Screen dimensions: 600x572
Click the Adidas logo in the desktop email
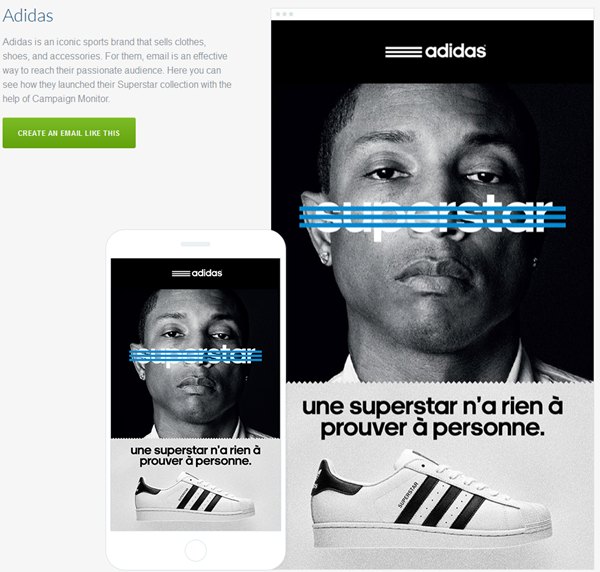[x=435, y=51]
